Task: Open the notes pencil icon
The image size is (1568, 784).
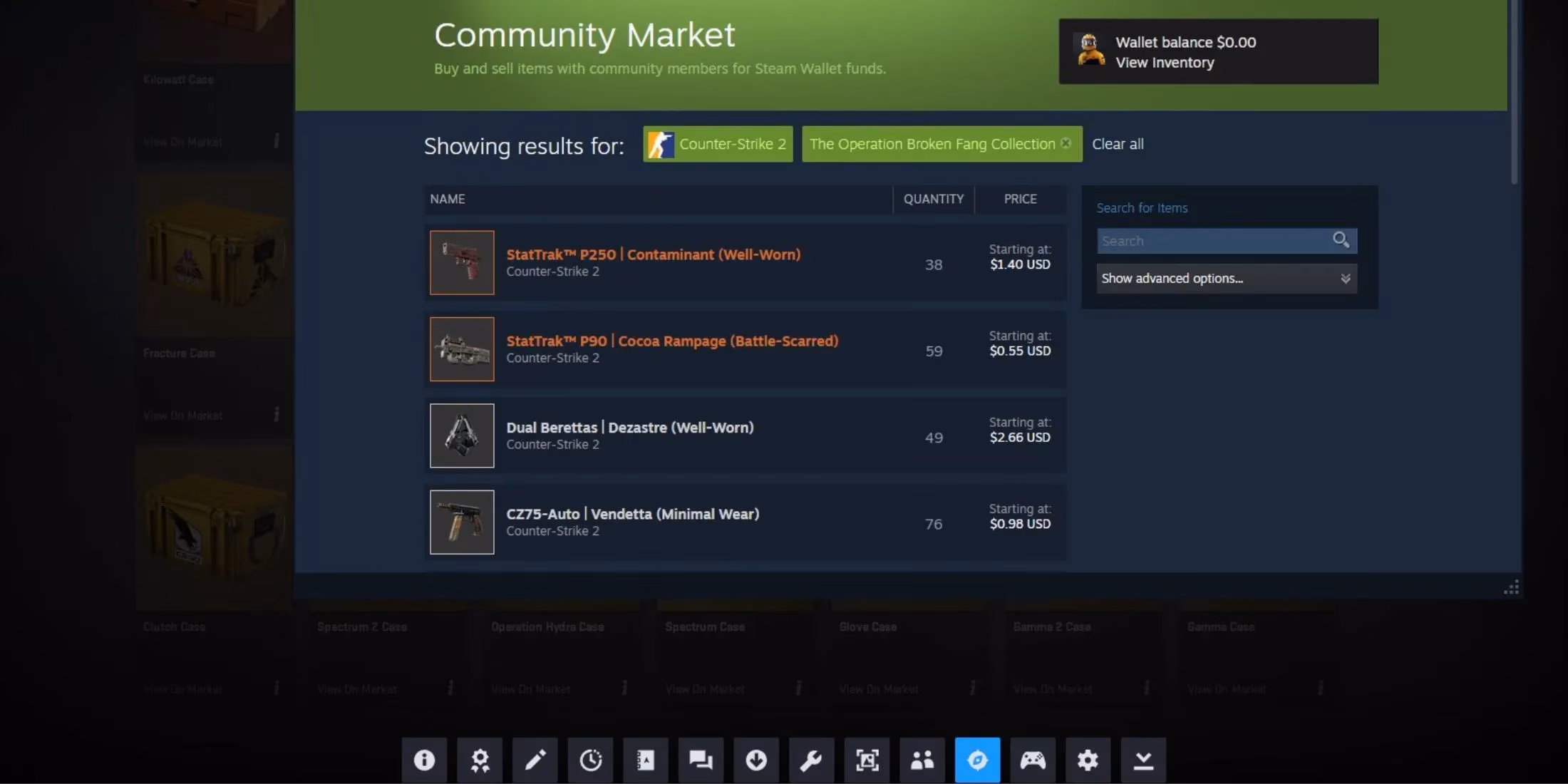Action: pyautogui.click(x=535, y=760)
